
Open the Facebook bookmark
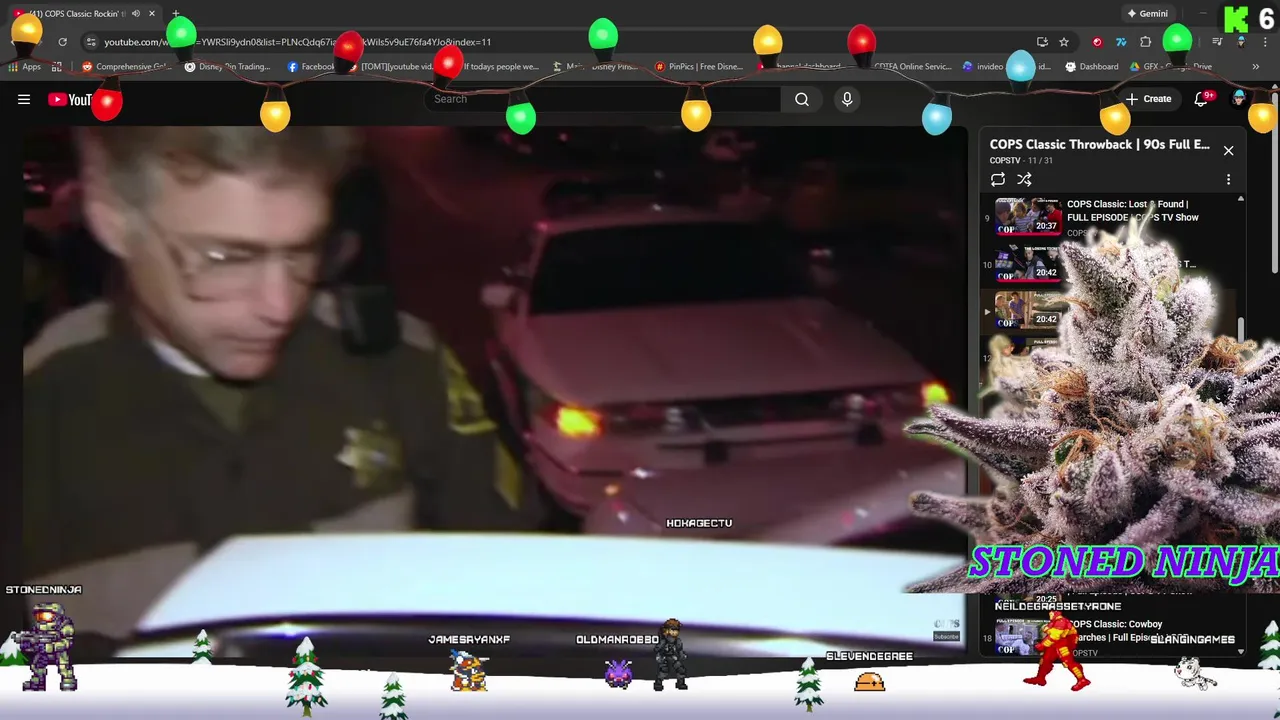312,67
